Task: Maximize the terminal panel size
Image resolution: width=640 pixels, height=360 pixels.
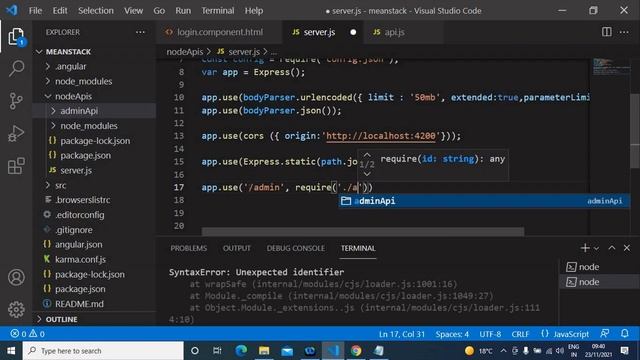Action: click(611, 248)
